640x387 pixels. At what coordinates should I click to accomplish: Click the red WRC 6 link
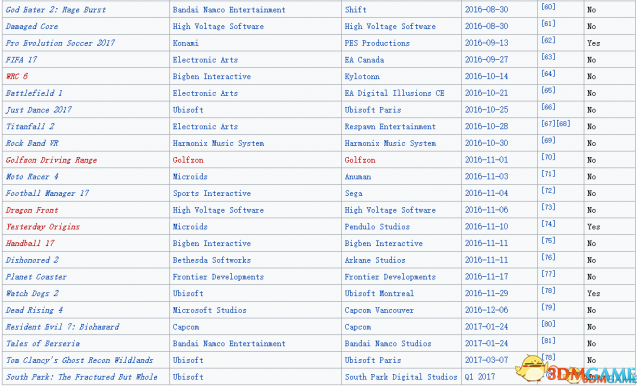coord(17,76)
